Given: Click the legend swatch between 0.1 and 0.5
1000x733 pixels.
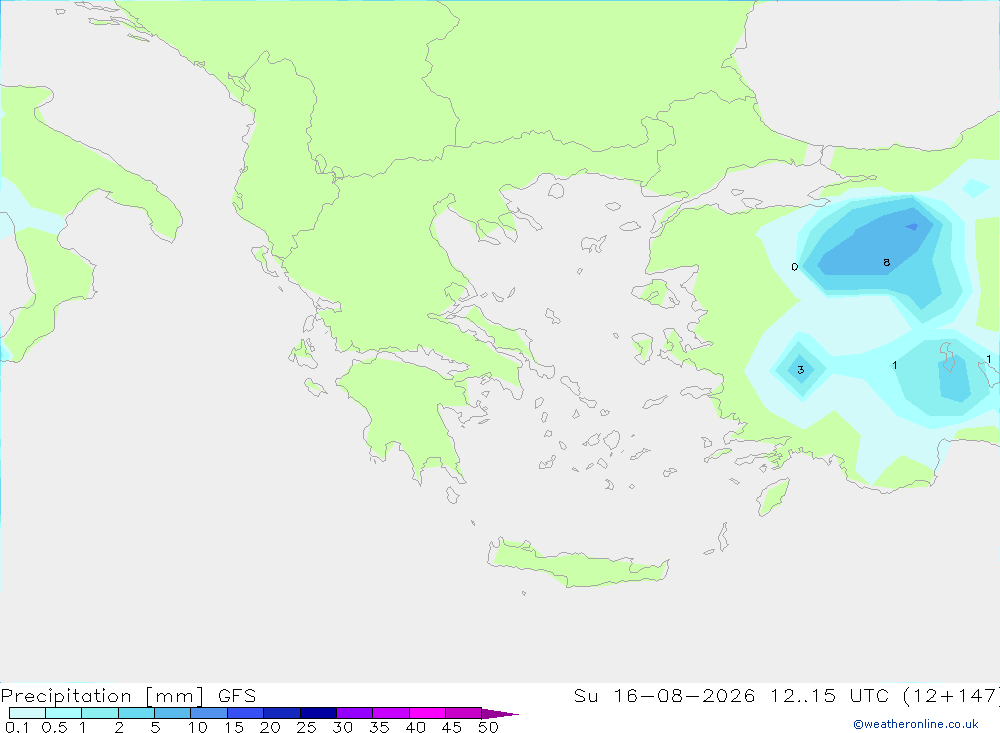Looking at the screenshot, I should point(27,713).
